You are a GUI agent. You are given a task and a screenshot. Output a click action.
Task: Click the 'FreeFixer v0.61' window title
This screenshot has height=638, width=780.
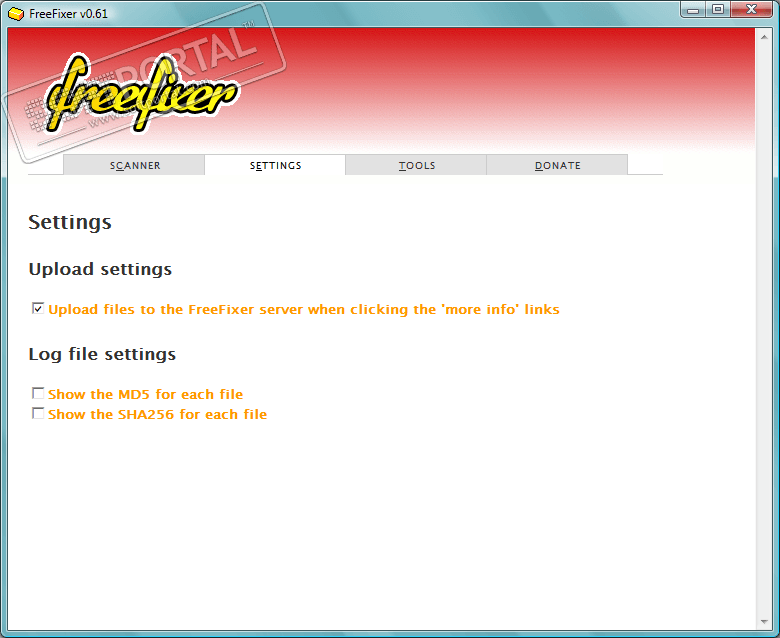click(x=68, y=14)
